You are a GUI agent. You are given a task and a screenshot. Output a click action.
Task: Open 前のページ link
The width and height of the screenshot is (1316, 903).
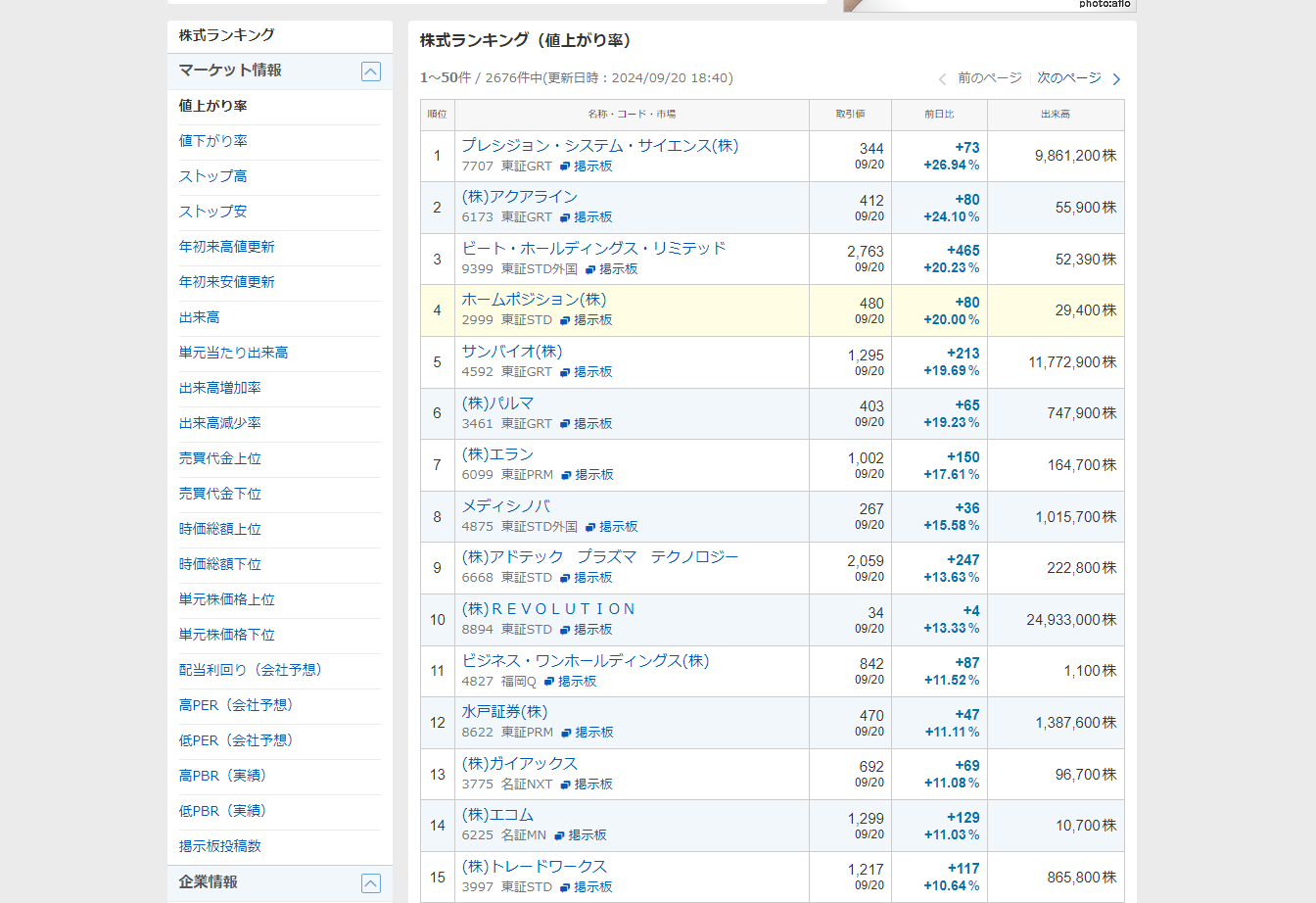pos(989,78)
